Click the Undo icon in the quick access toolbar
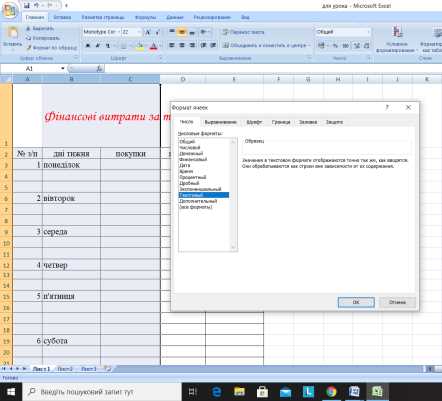 37,5
